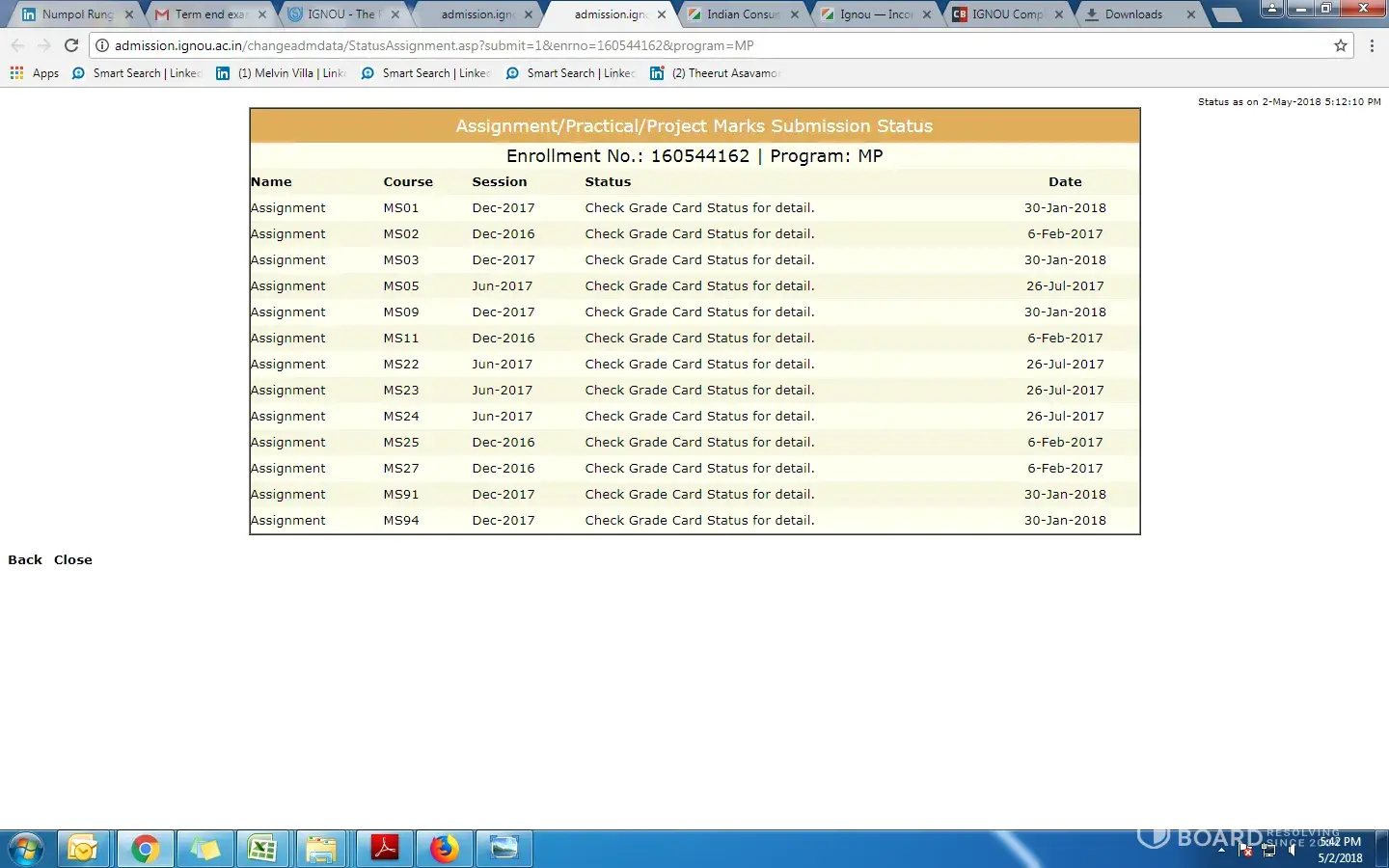Click the Course column header
Screen dimensions: 1389x868
(x=408, y=181)
